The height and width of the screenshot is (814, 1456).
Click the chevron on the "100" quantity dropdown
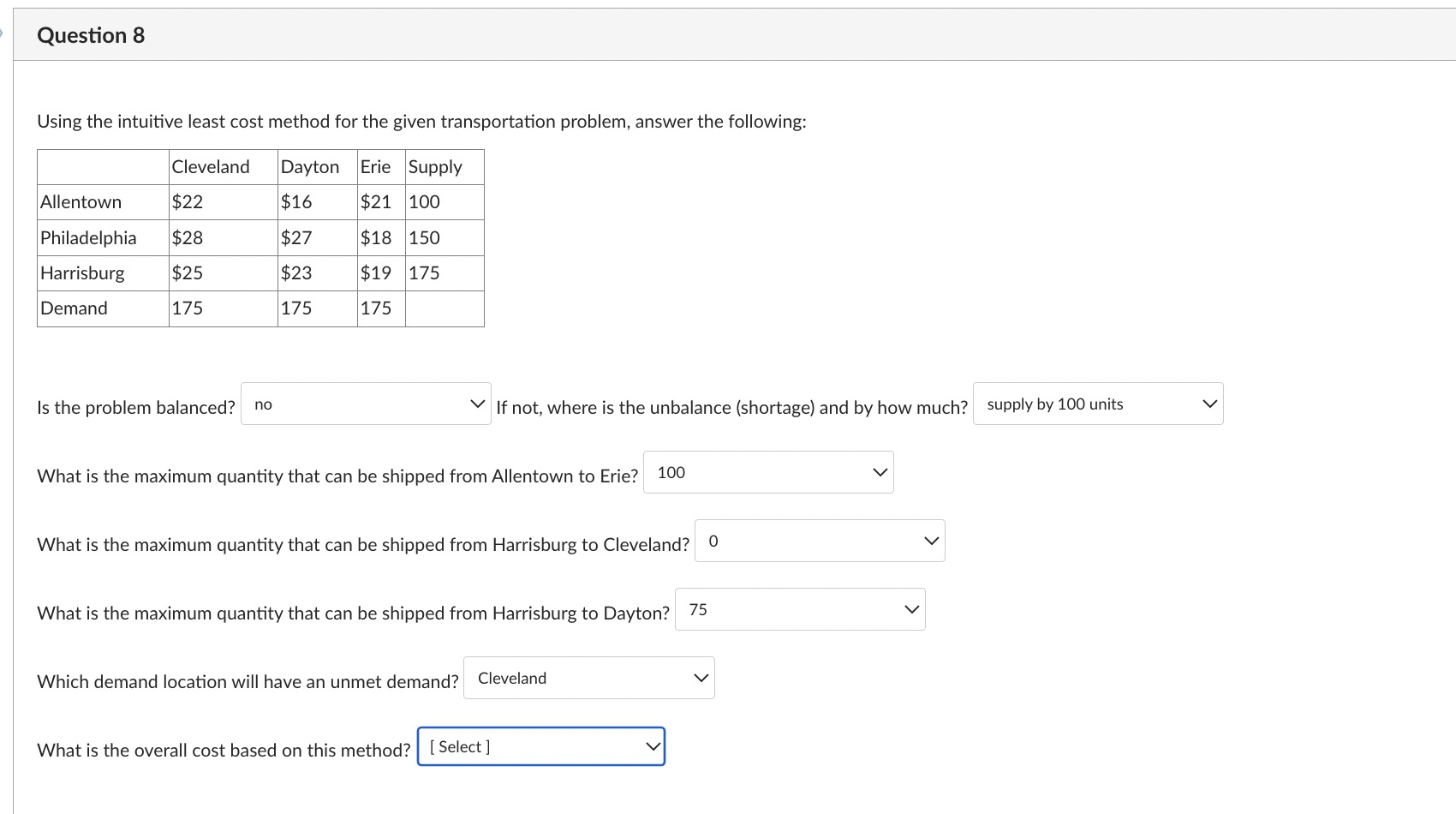[880, 471]
